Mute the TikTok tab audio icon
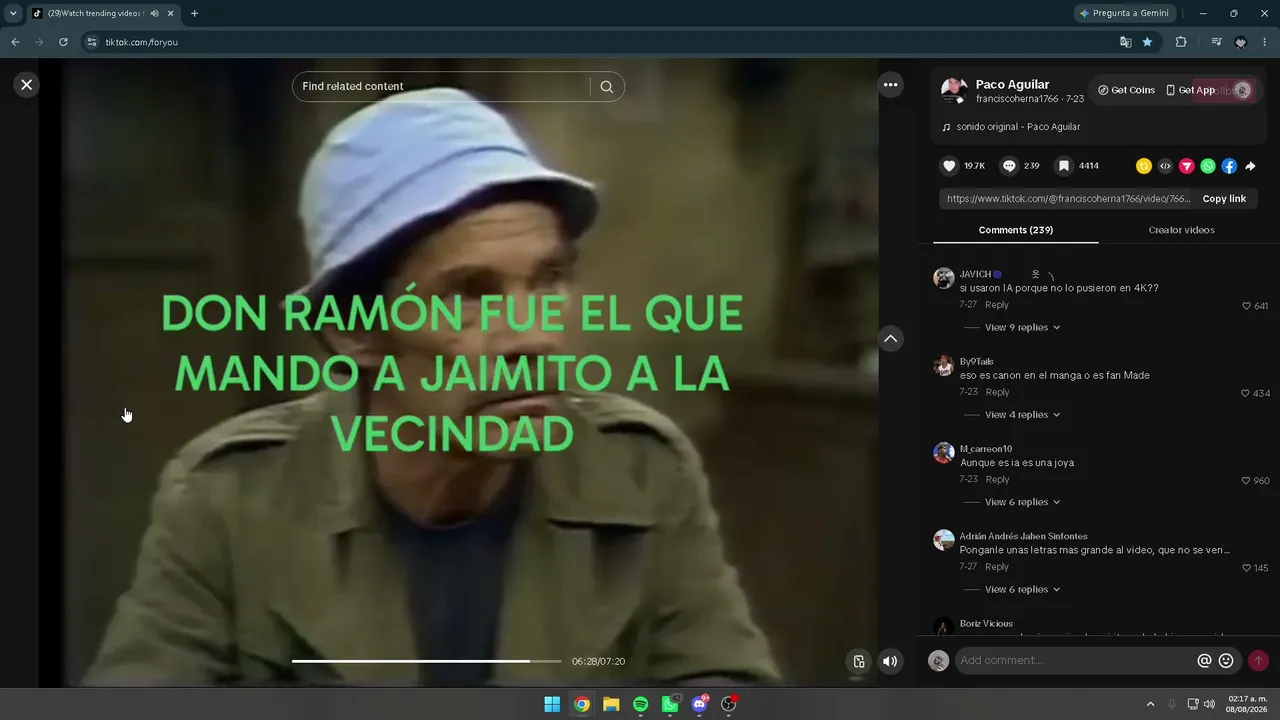1280x720 pixels. pos(155,13)
